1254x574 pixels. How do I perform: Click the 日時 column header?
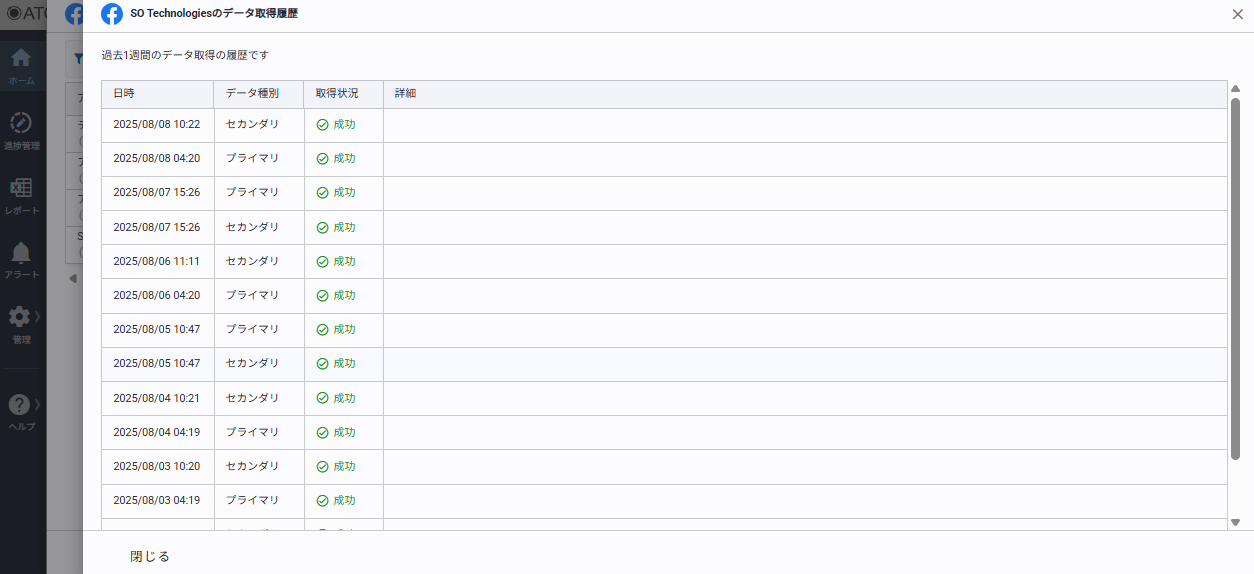tap(124, 94)
